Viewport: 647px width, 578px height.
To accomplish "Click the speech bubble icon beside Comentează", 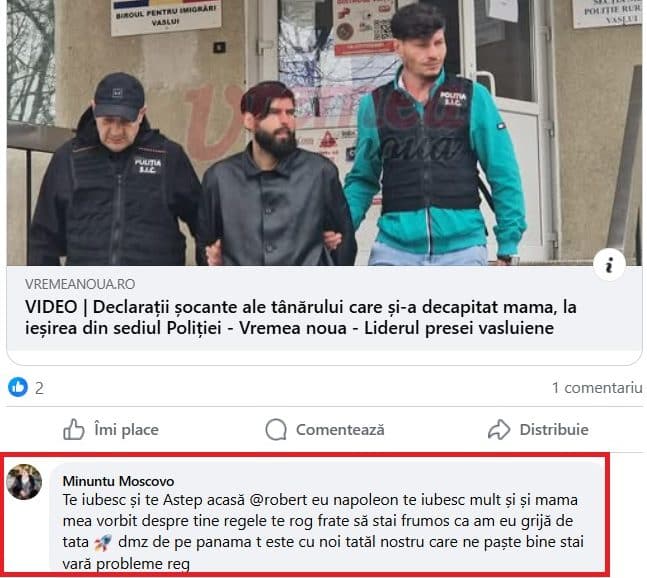I will (x=276, y=429).
